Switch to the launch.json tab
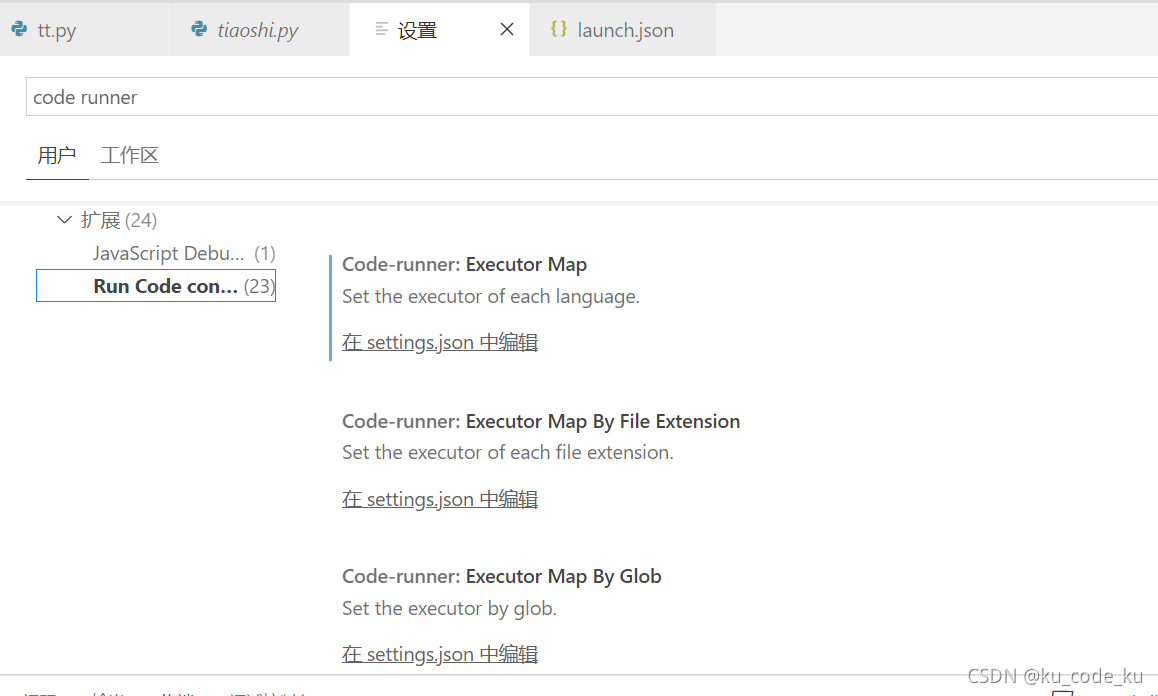Screen dimensions: 1158x696 (623, 30)
